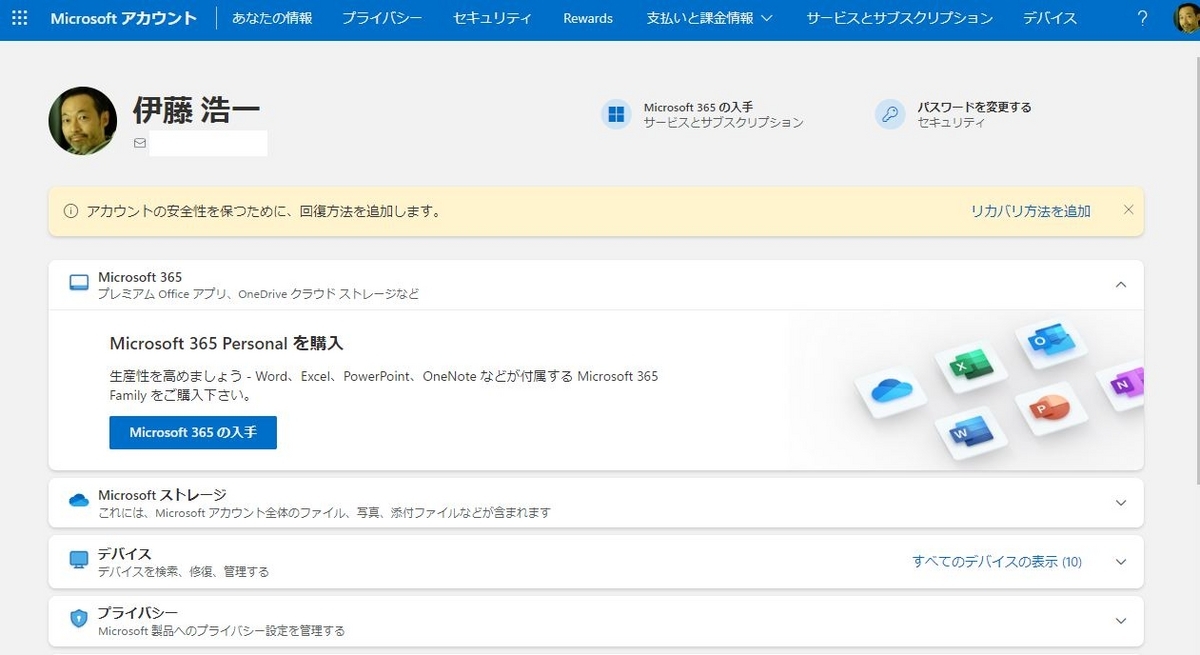Open あなたの情報 tab
1200x655 pixels.
pos(272,18)
